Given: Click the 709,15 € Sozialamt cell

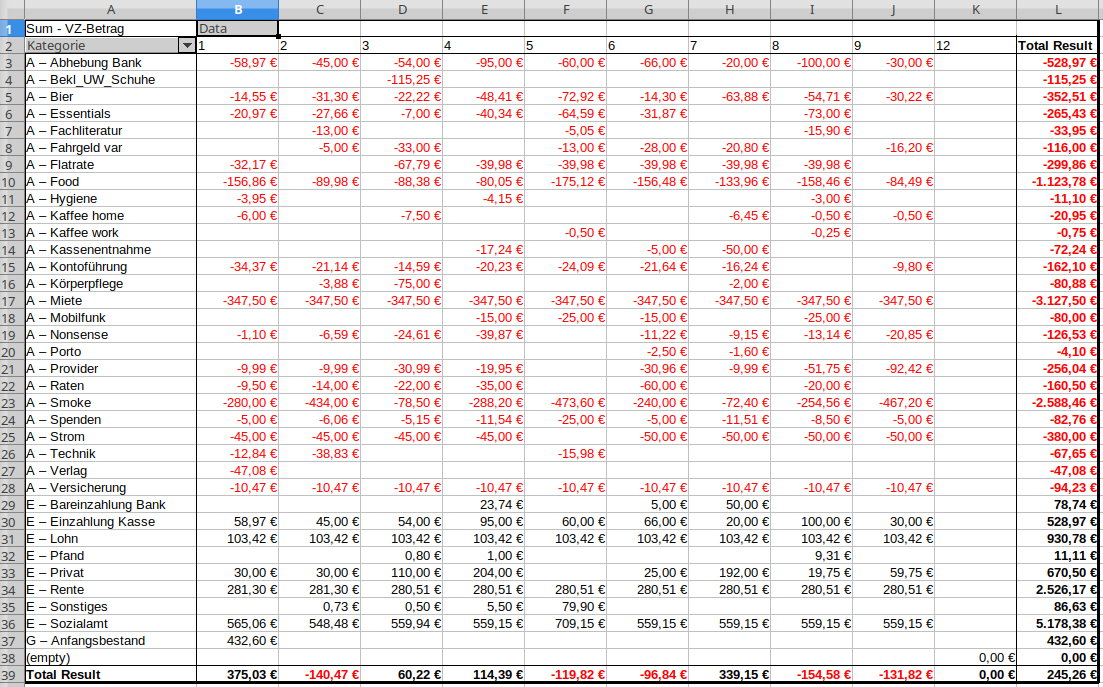Looking at the screenshot, I should point(565,624).
